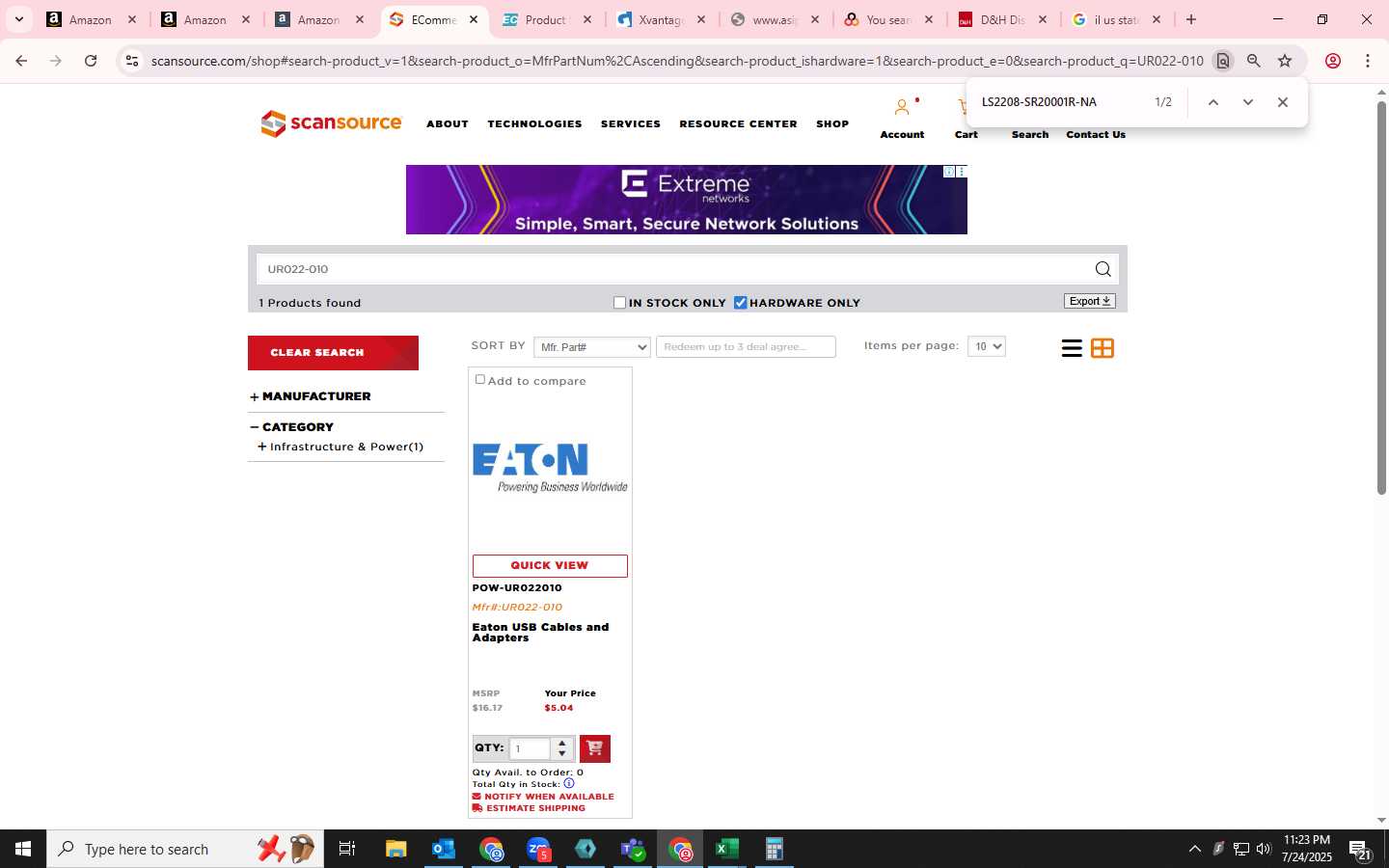Open SHOP menu
The width and height of the screenshot is (1389, 868).
[x=832, y=124]
